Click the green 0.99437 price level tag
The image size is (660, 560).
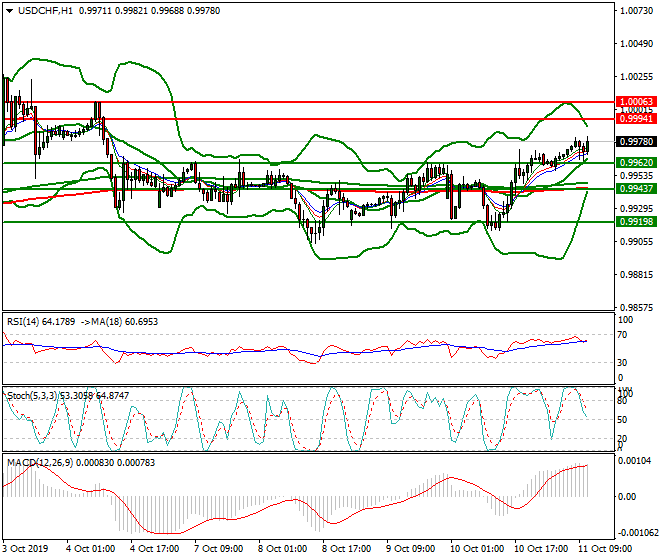[636, 189]
